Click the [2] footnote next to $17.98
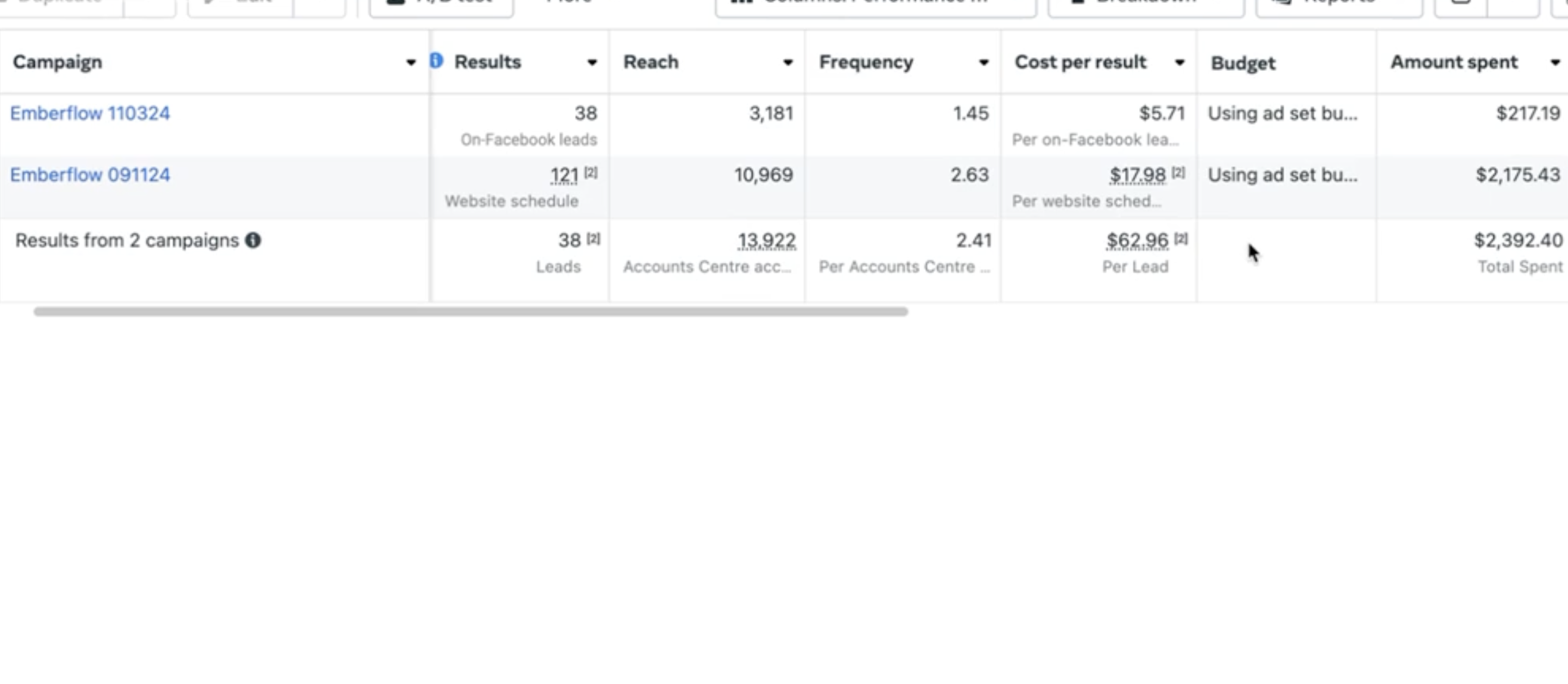The image size is (1568, 684). [1178, 172]
